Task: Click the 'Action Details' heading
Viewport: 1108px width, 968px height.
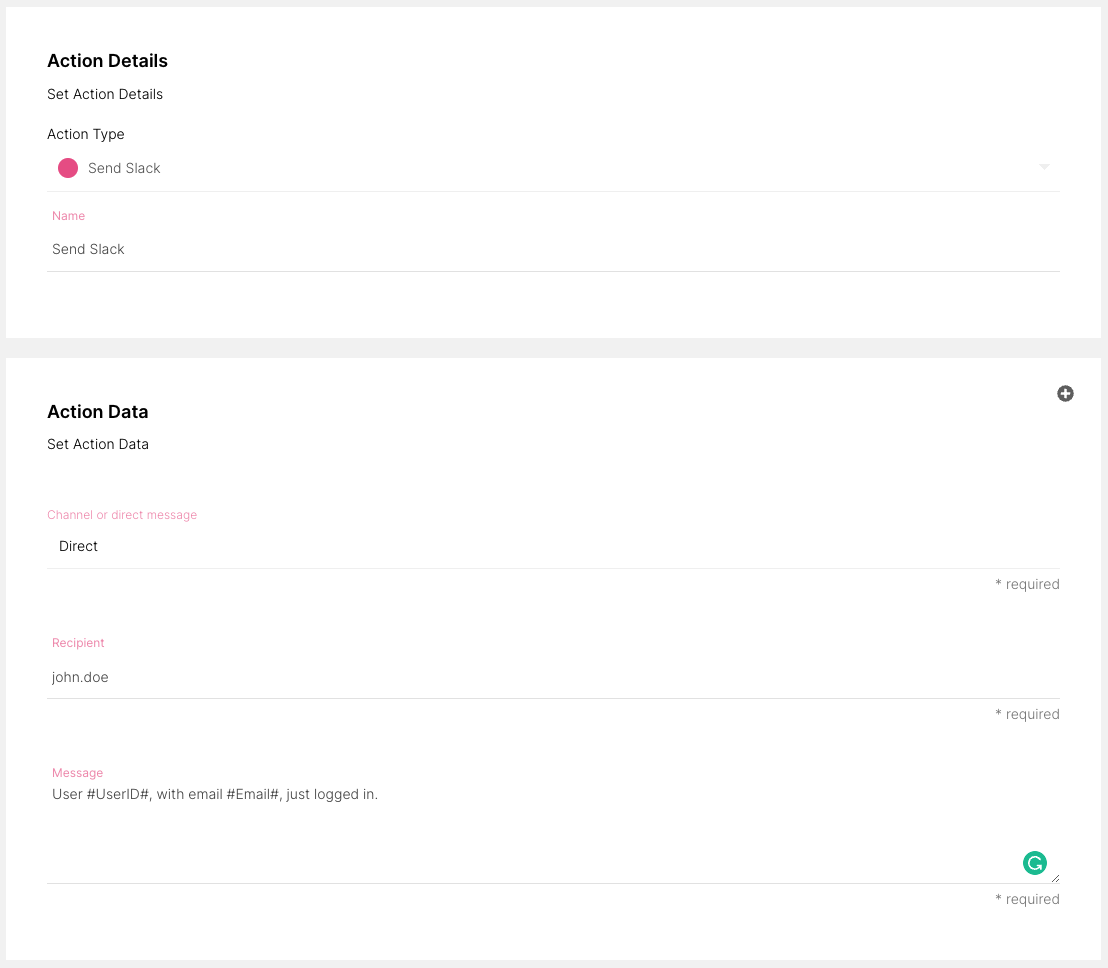Action: coord(107,61)
